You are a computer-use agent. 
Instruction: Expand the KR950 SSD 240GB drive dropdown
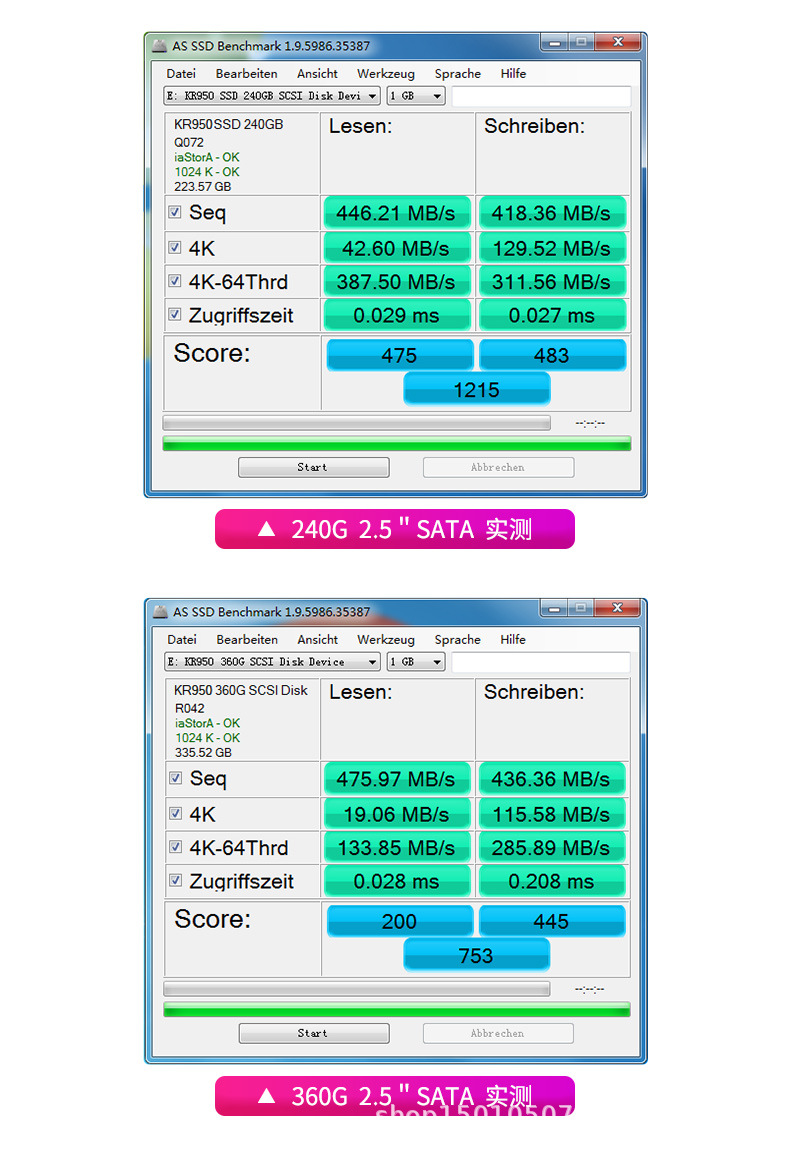point(271,96)
